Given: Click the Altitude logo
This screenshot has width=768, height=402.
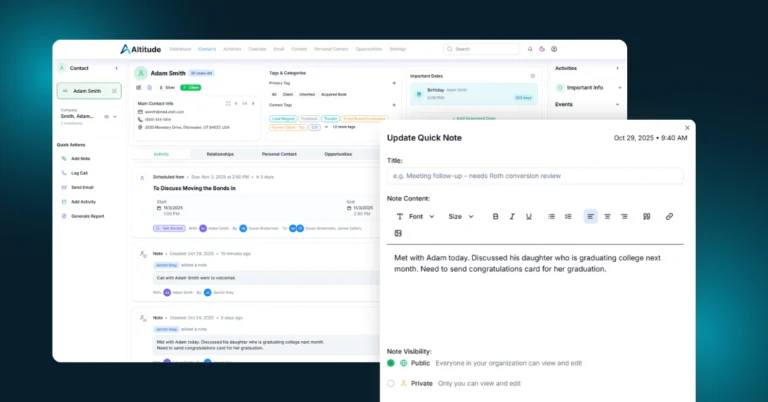Looking at the screenshot, I should [x=141, y=49].
